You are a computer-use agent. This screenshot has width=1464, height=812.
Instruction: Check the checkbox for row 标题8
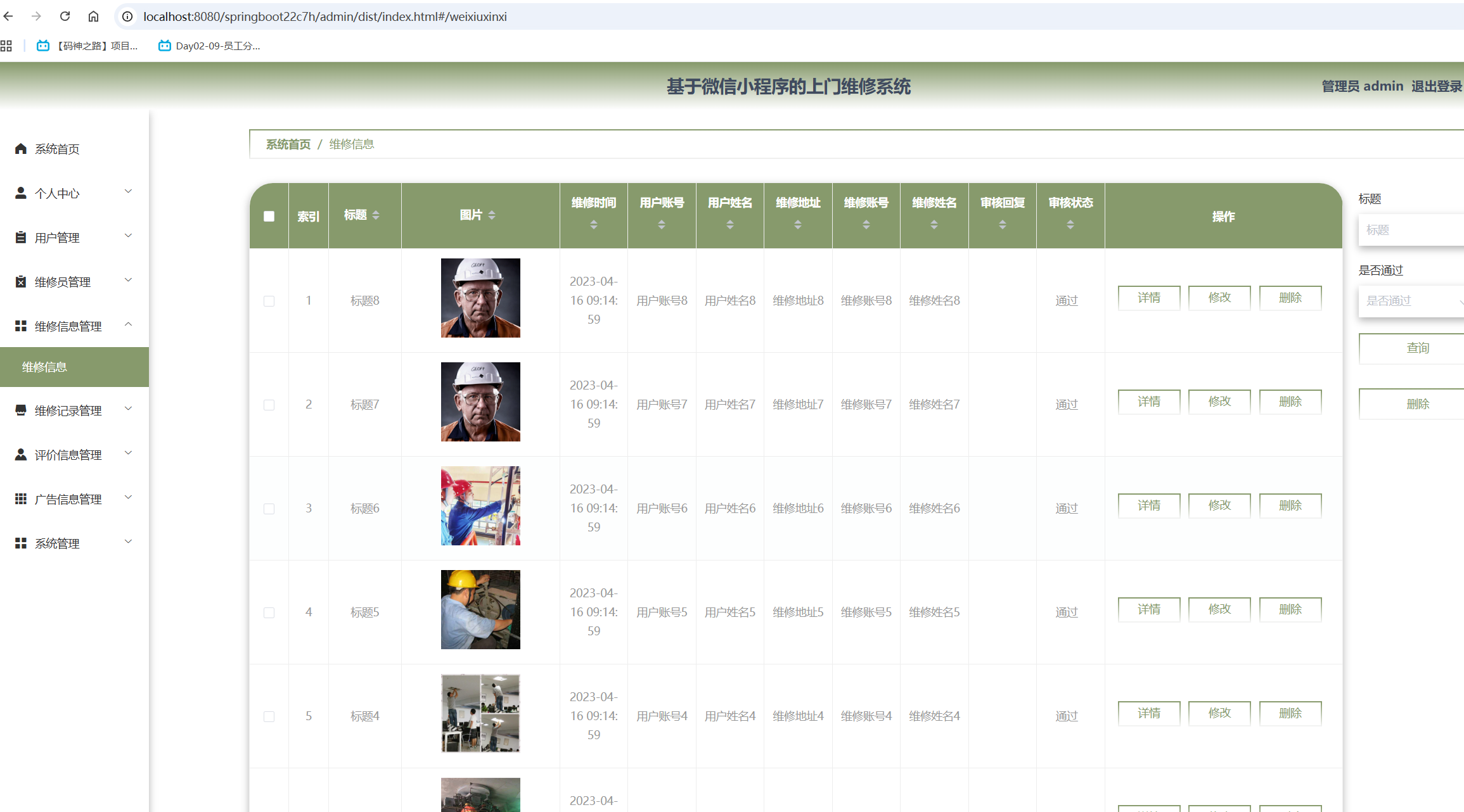[269, 301]
